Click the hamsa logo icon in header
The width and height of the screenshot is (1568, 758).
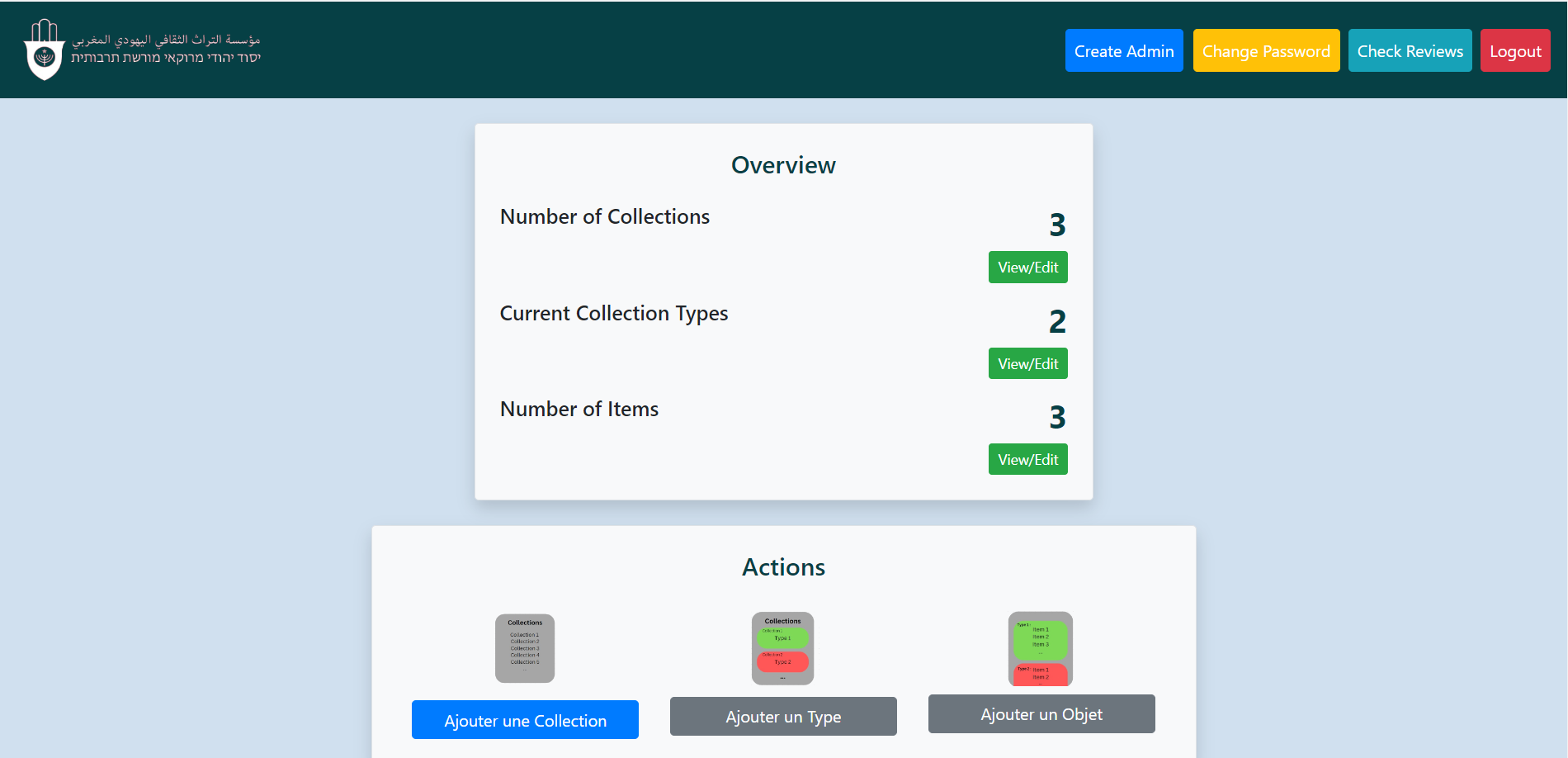[45, 50]
